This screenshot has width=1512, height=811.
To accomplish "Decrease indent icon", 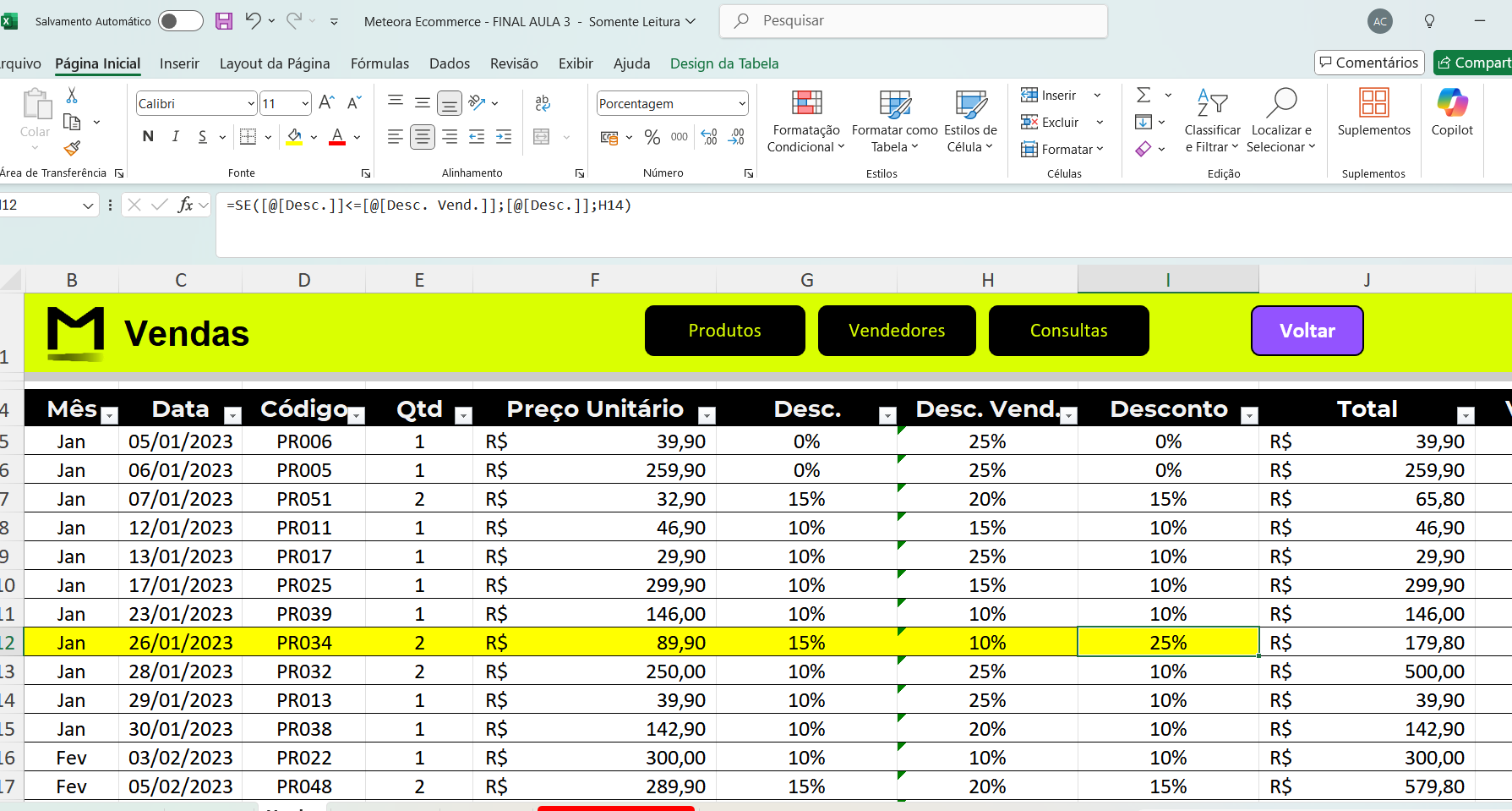I will pyautogui.click(x=477, y=136).
